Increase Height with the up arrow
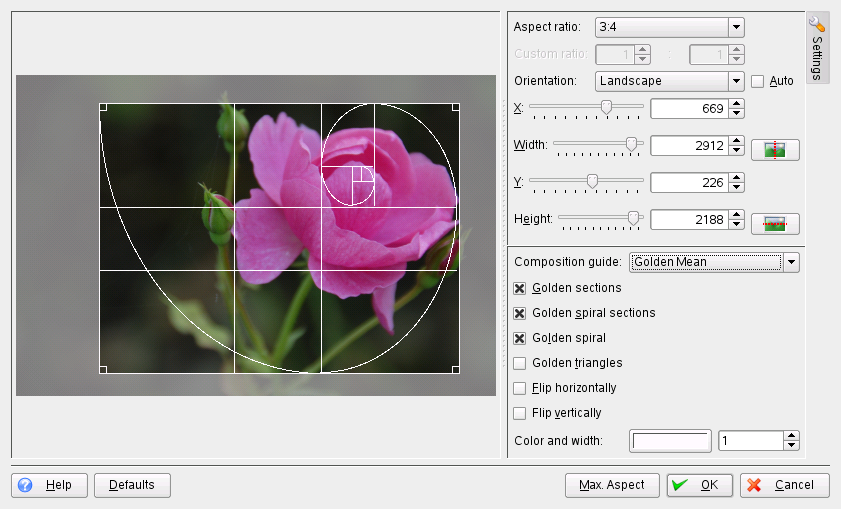The height and width of the screenshot is (509, 841). [737, 215]
